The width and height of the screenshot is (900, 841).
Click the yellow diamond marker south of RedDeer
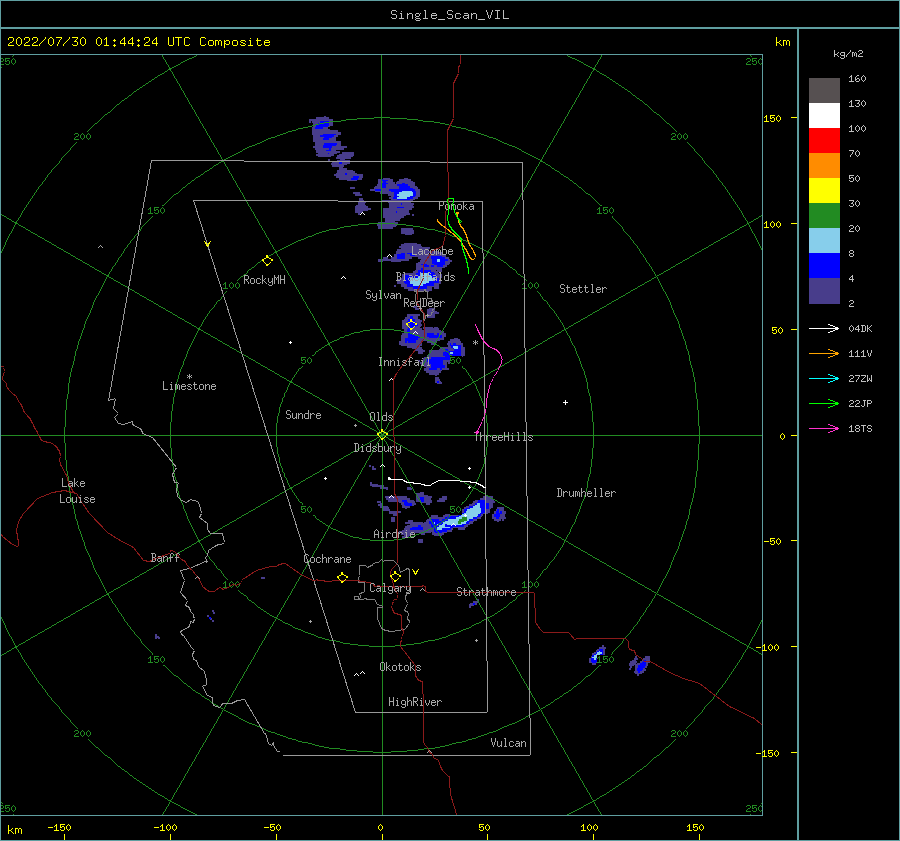point(412,325)
